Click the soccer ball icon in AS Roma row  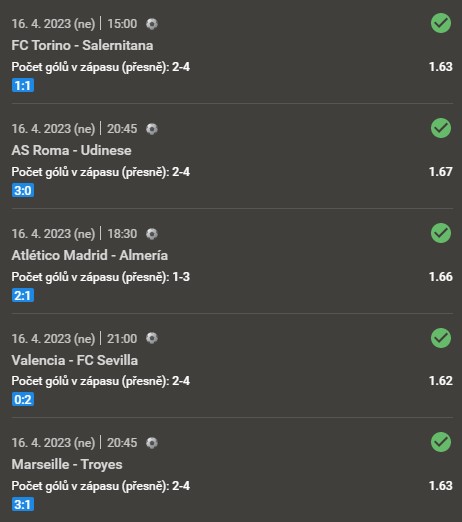tap(152, 129)
